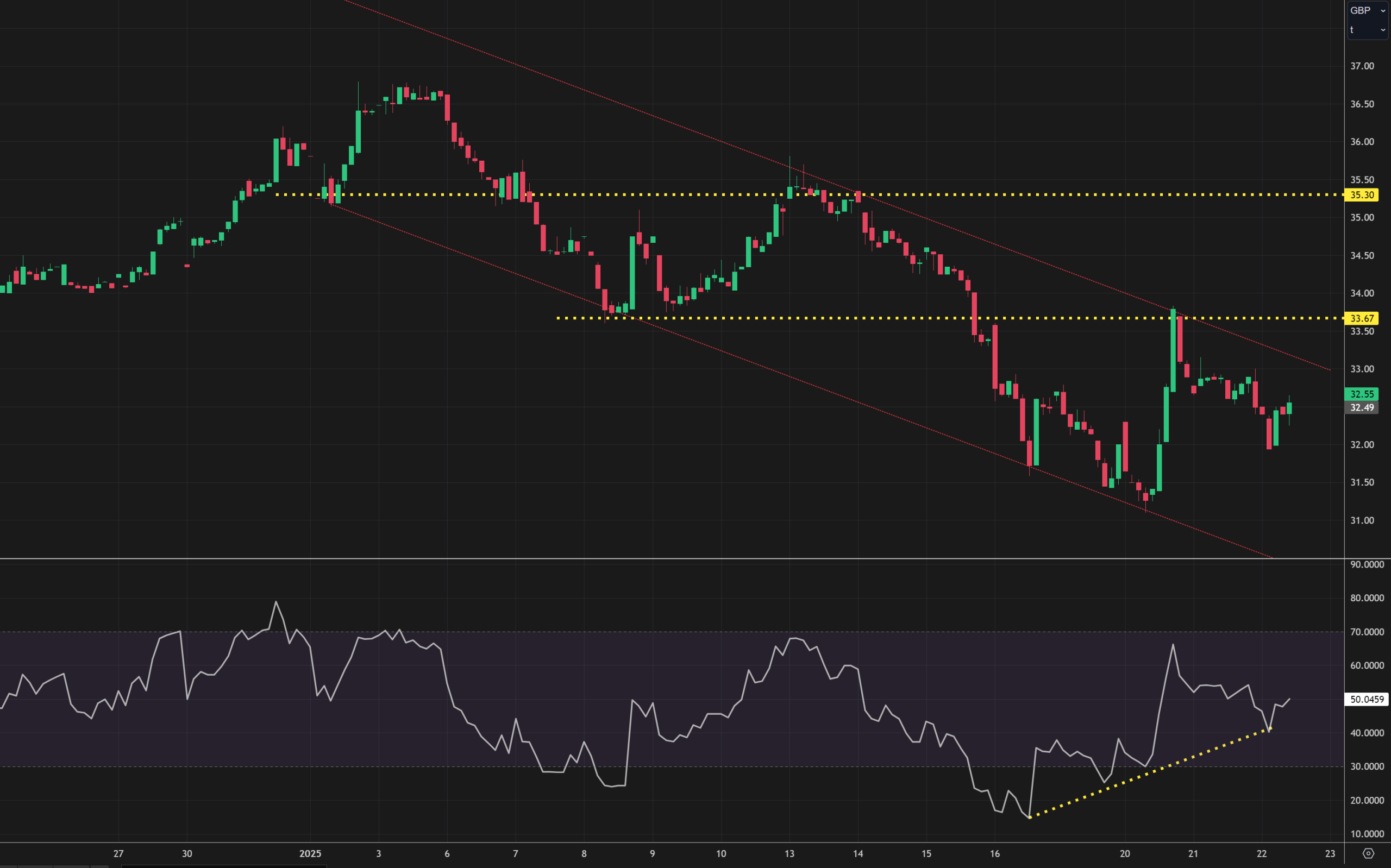Image resolution: width=1391 pixels, height=868 pixels.
Task: Click the date label 20 on the time axis
Action: pyautogui.click(x=1125, y=854)
